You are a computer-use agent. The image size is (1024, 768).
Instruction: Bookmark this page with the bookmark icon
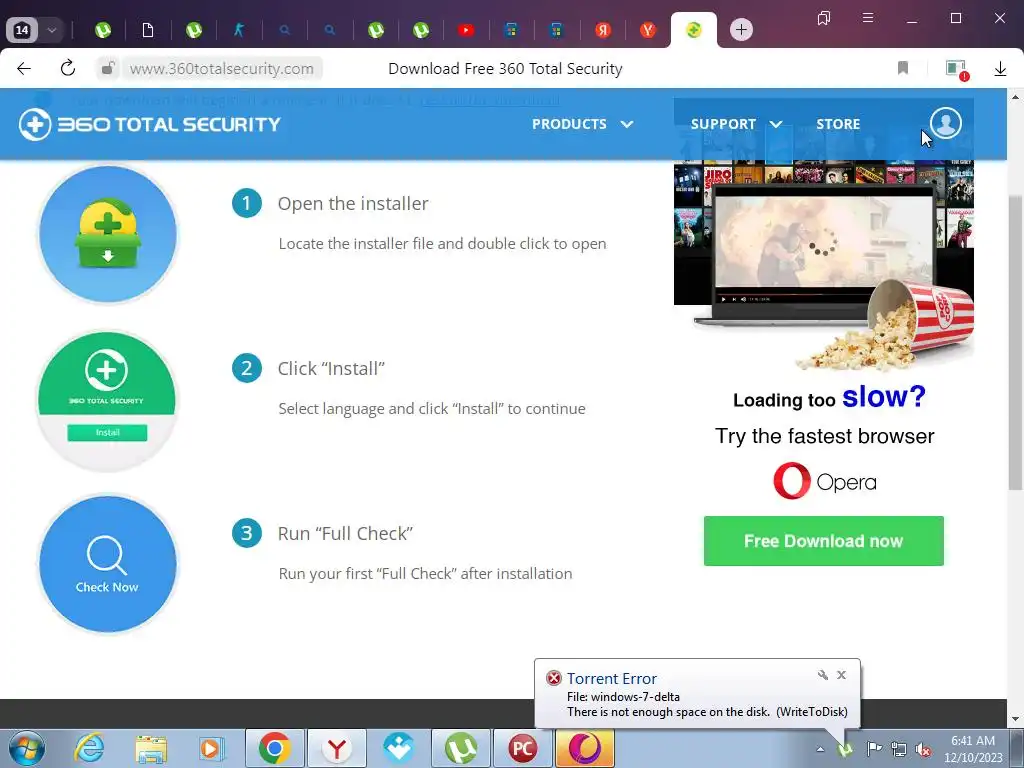[x=903, y=68]
